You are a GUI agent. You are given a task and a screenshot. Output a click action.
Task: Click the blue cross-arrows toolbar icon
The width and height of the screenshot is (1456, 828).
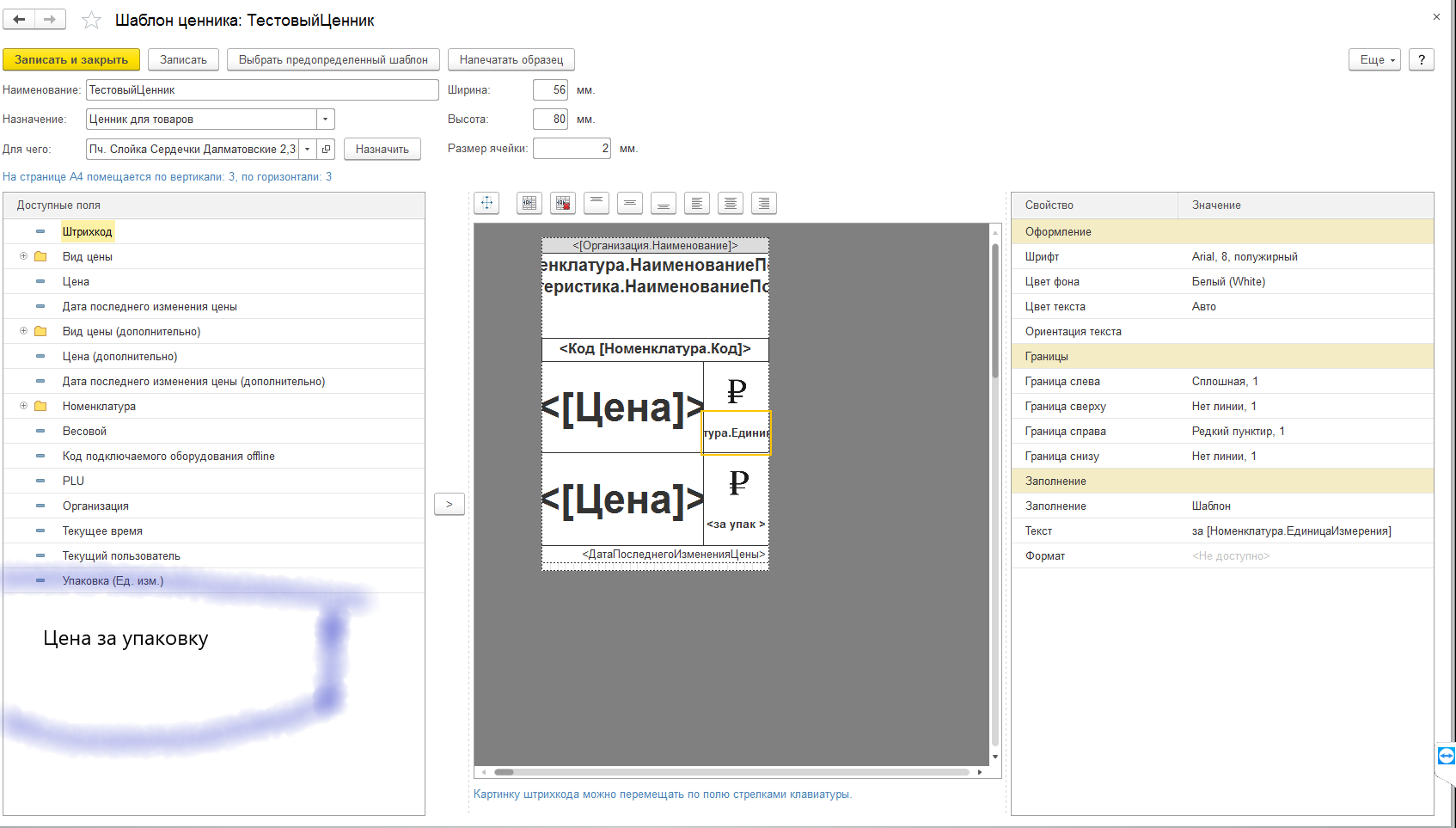click(x=486, y=203)
